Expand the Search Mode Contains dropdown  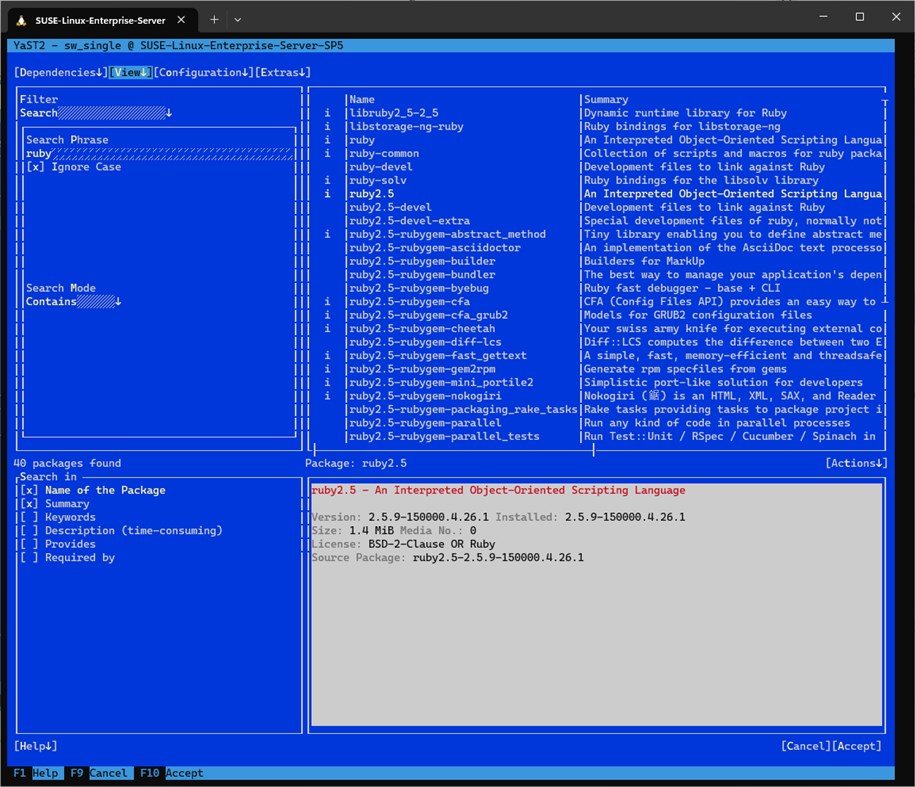click(x=74, y=302)
